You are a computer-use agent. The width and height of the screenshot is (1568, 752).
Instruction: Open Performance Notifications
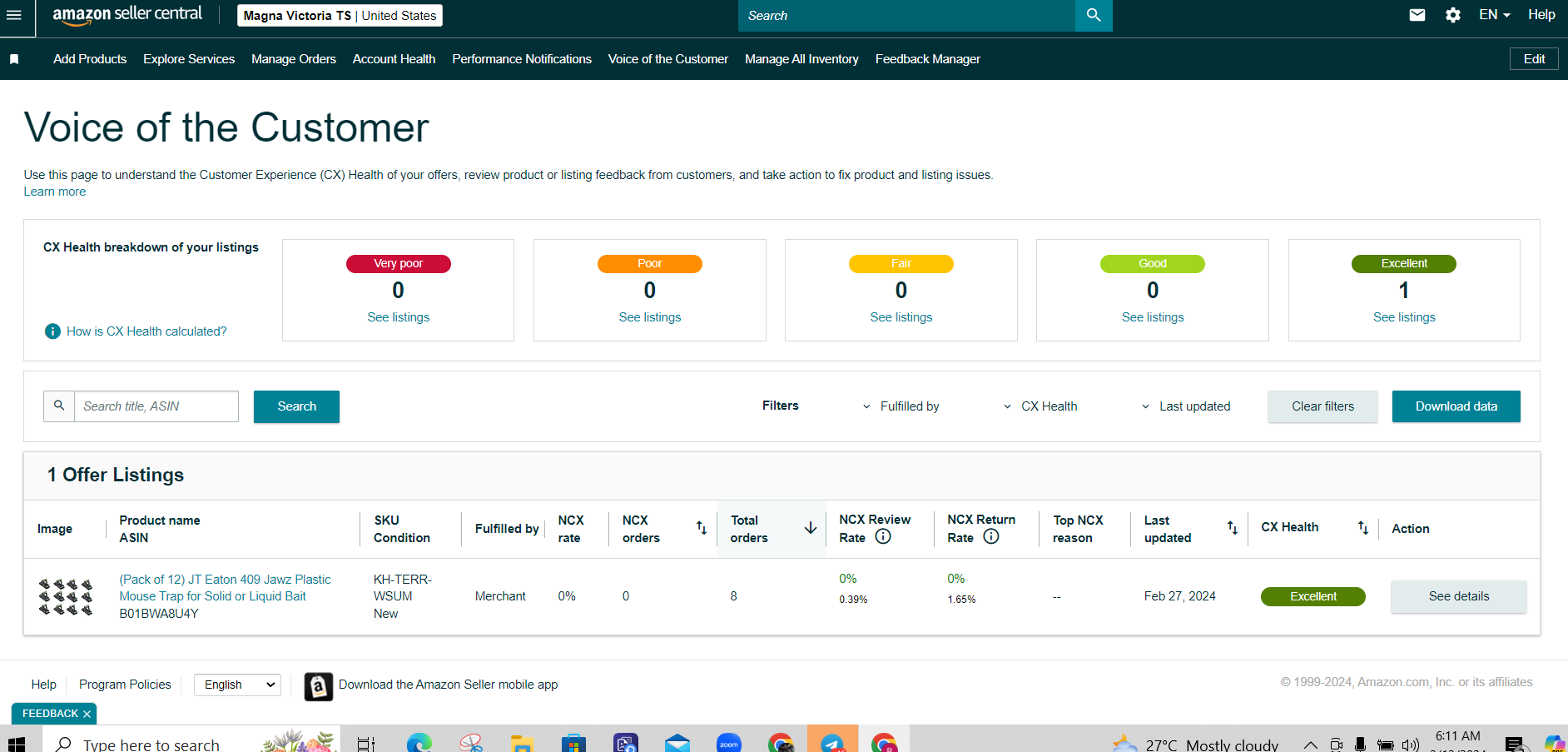tap(522, 59)
